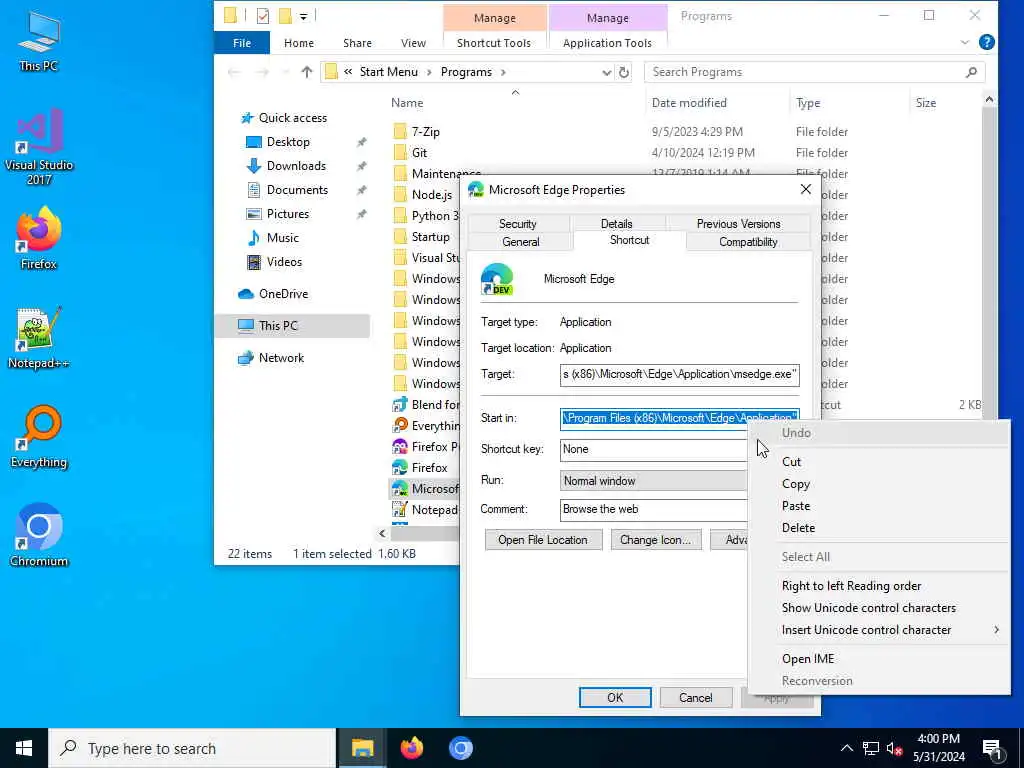
Task: Select the Firefox desktop shortcut
Action: [x=39, y=238]
